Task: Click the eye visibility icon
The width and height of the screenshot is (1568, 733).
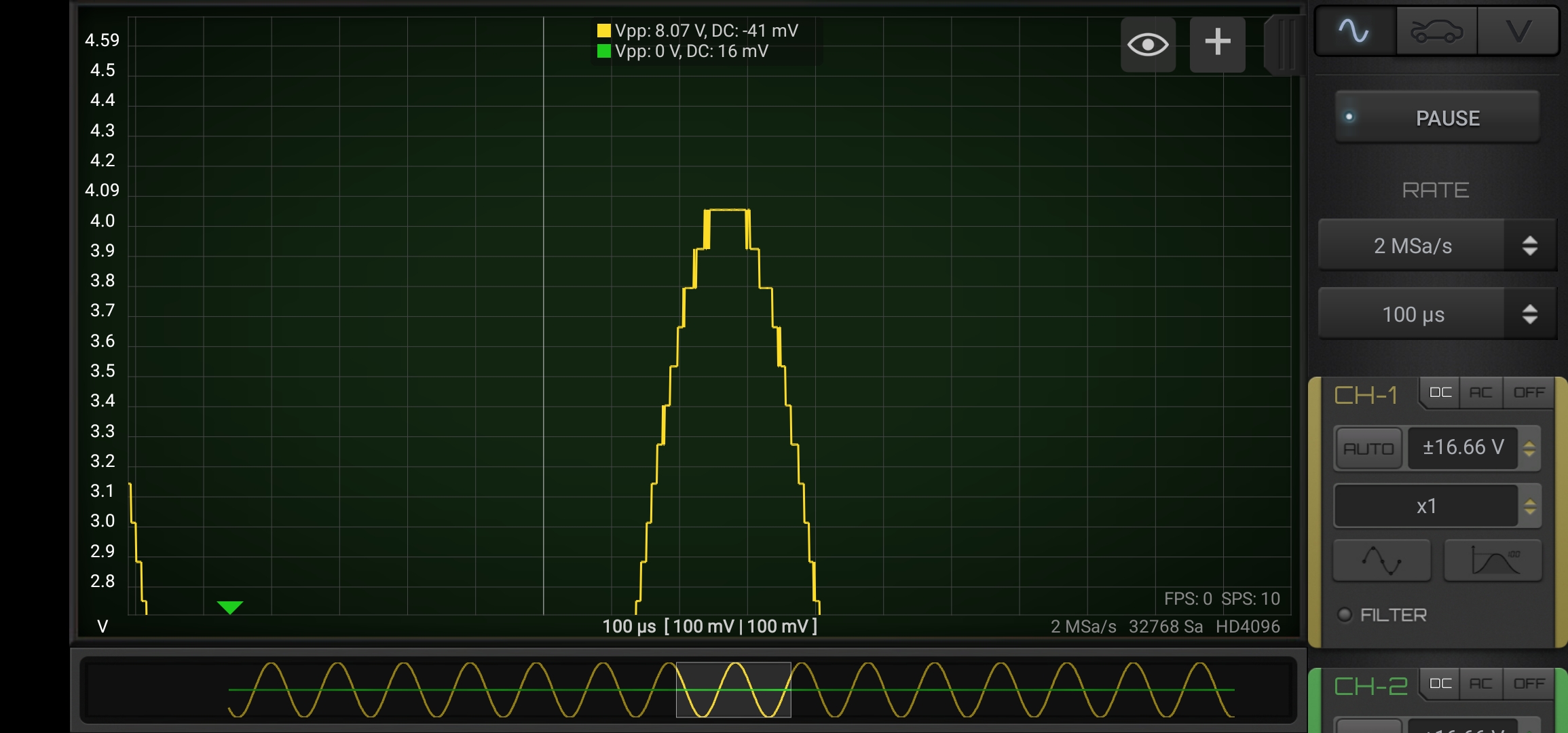Action: (1148, 45)
